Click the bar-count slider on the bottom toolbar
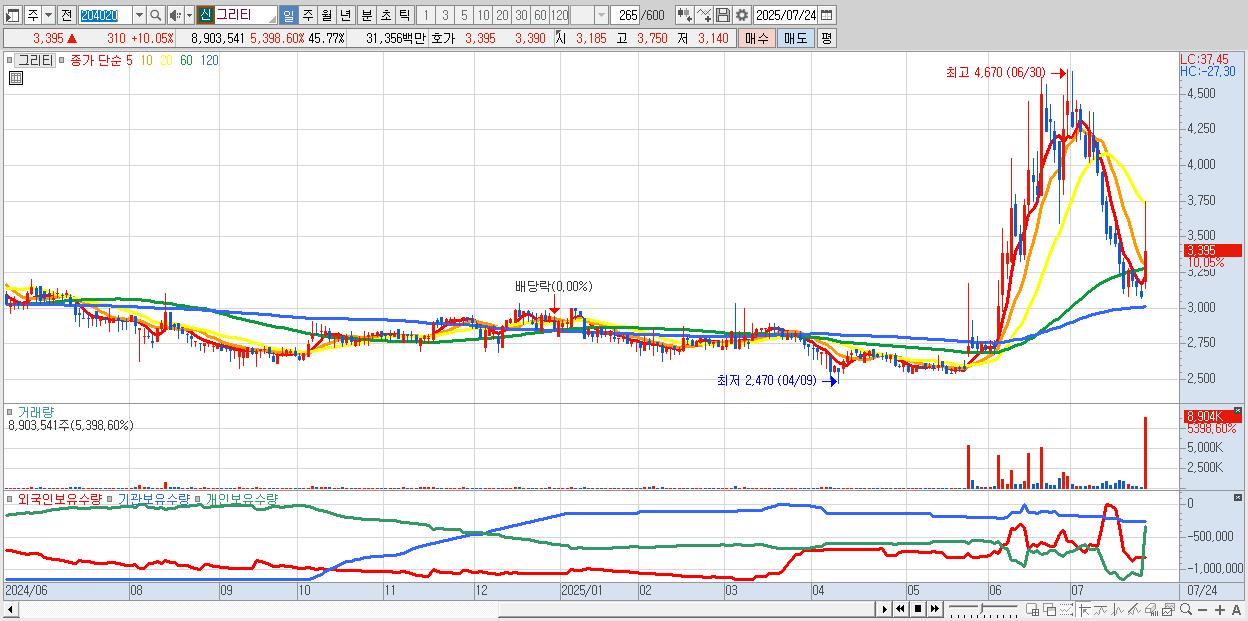Image resolution: width=1248 pixels, height=621 pixels. coord(983,609)
